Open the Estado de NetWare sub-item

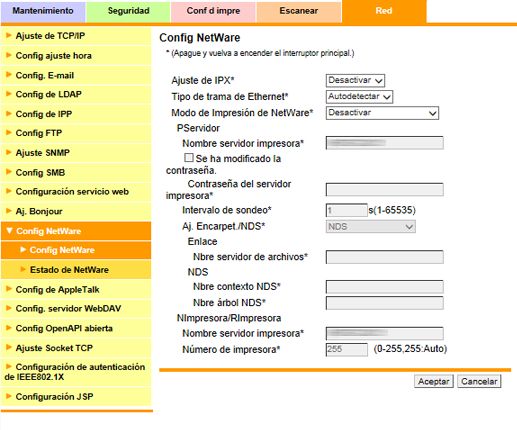[x=76, y=270]
